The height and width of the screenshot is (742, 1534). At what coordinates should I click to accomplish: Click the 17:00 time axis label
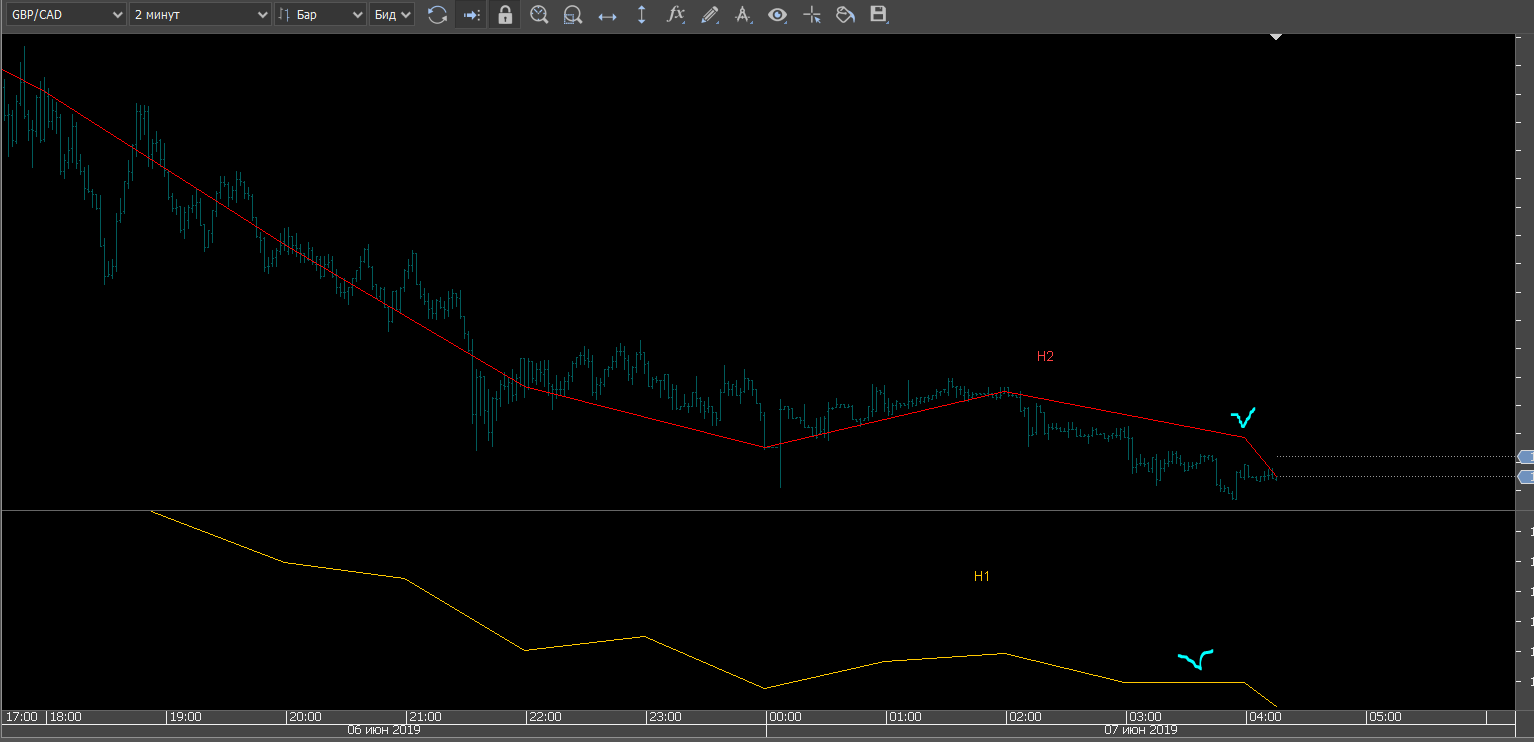22,717
